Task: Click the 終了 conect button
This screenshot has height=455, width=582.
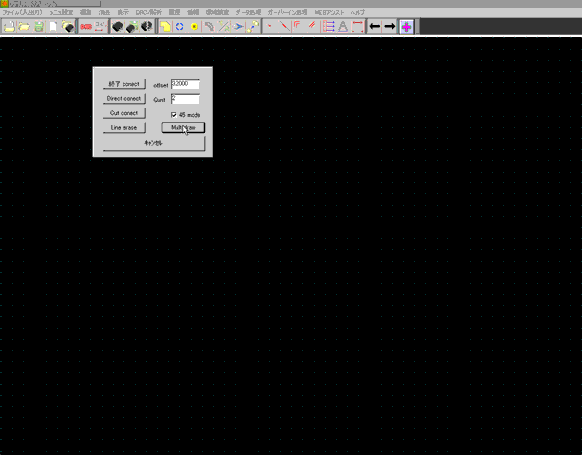Action: tap(124, 84)
